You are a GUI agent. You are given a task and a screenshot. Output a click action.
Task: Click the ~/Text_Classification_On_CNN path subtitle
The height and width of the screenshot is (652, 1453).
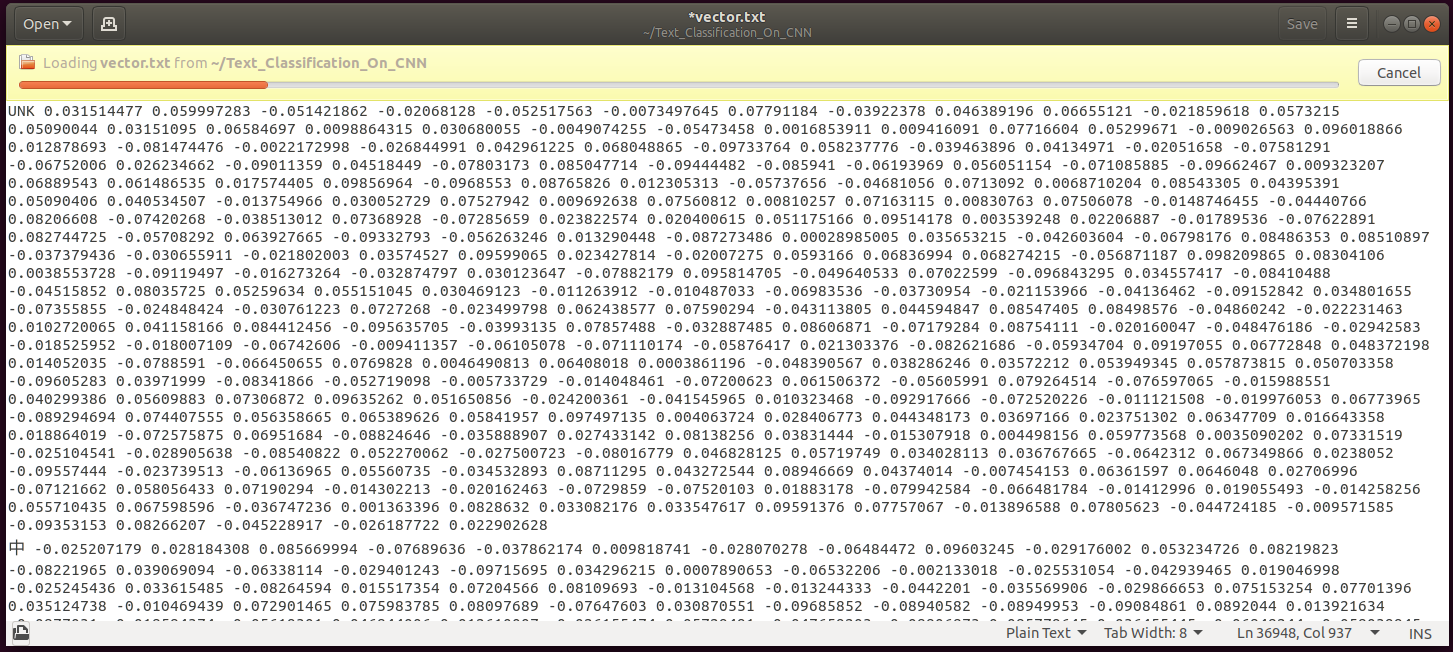point(727,33)
